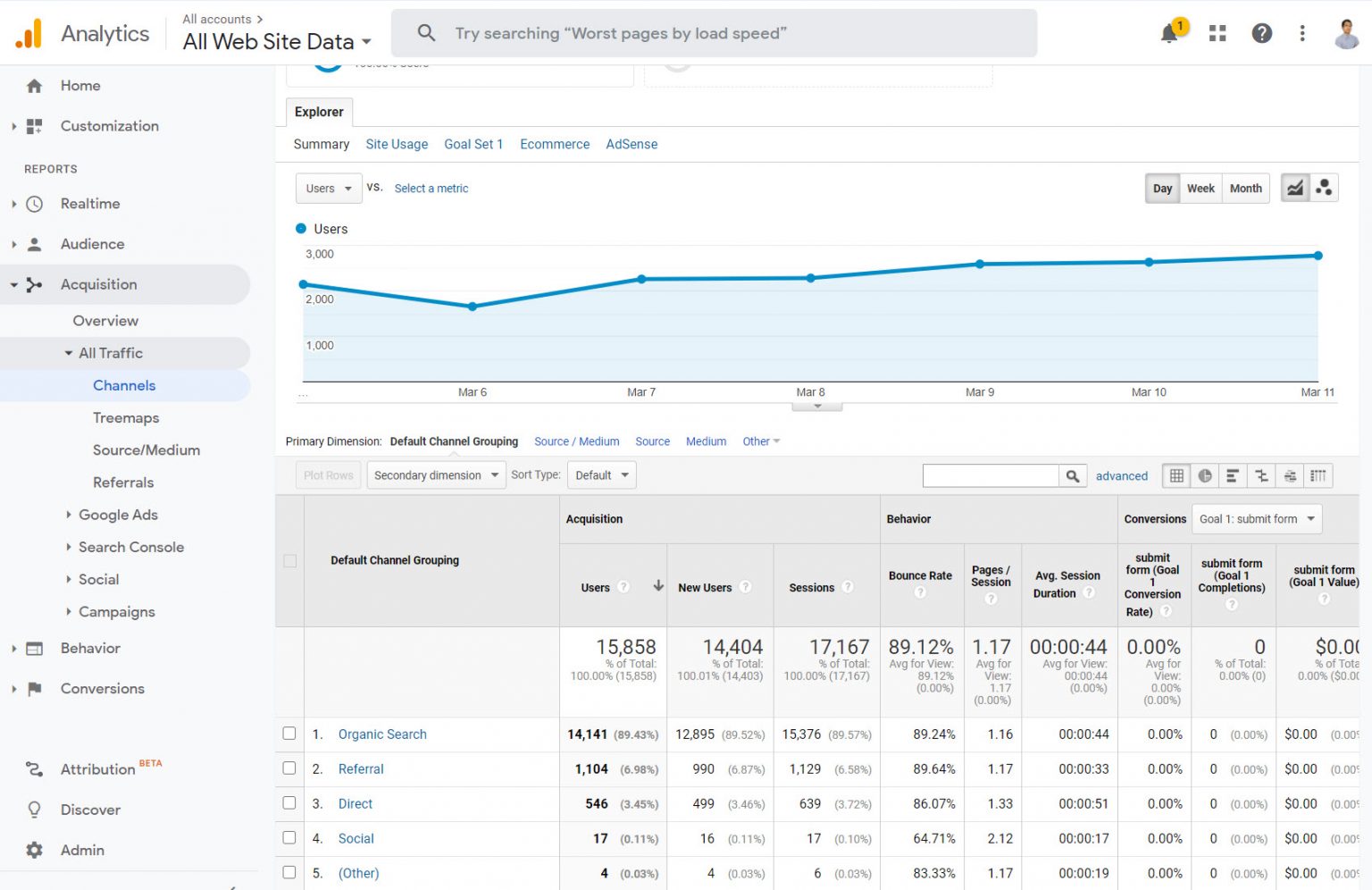The image size is (1372, 890).
Task: Open the Help question mark icon
Action: (1261, 33)
